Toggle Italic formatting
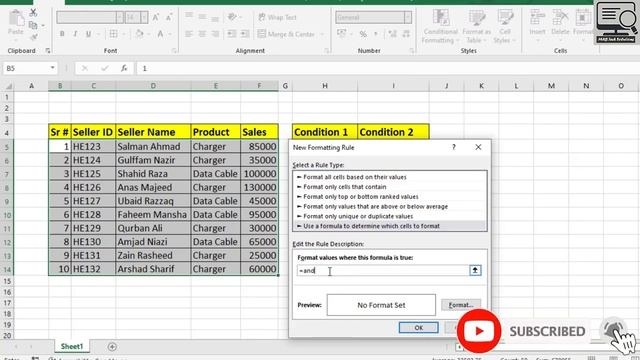The width and height of the screenshot is (640, 360). coord(75,34)
